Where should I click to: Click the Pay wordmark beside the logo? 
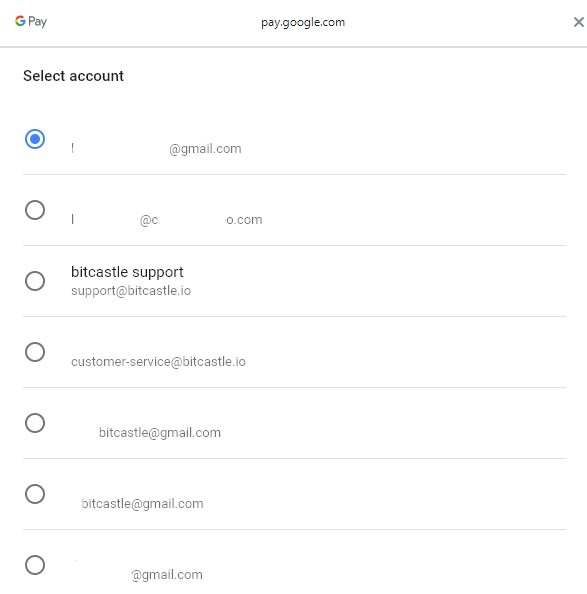[37, 22]
